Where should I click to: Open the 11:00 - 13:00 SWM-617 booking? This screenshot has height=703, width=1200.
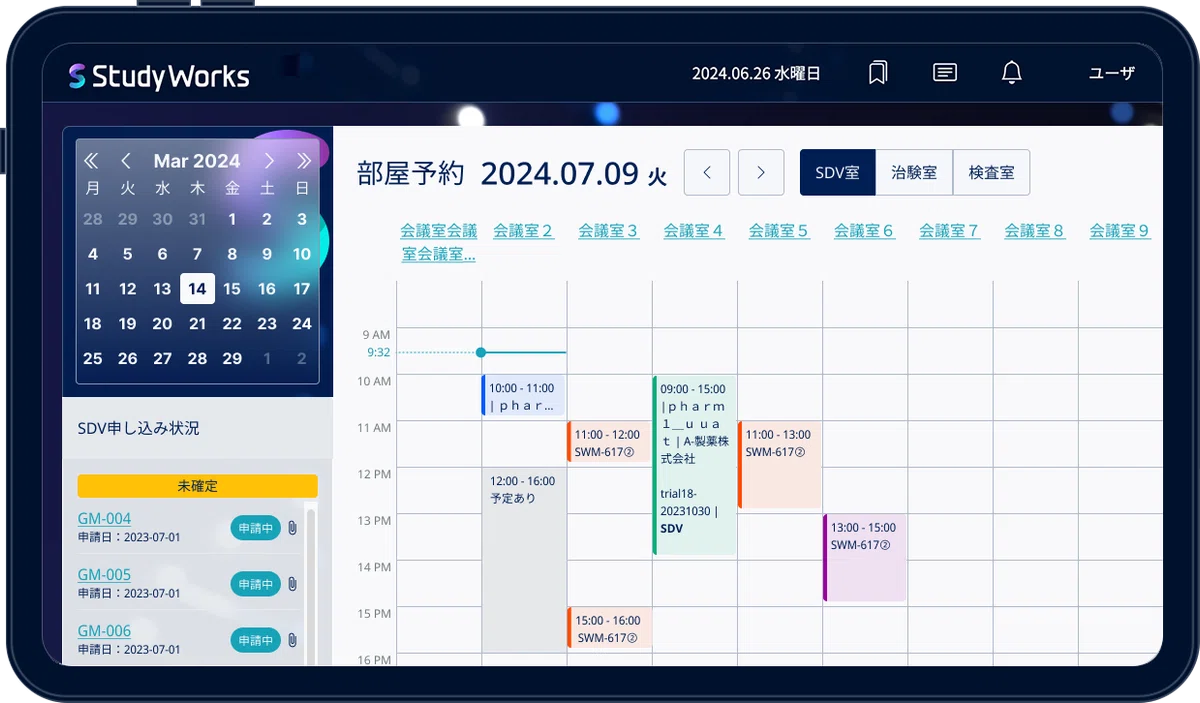[779, 465]
